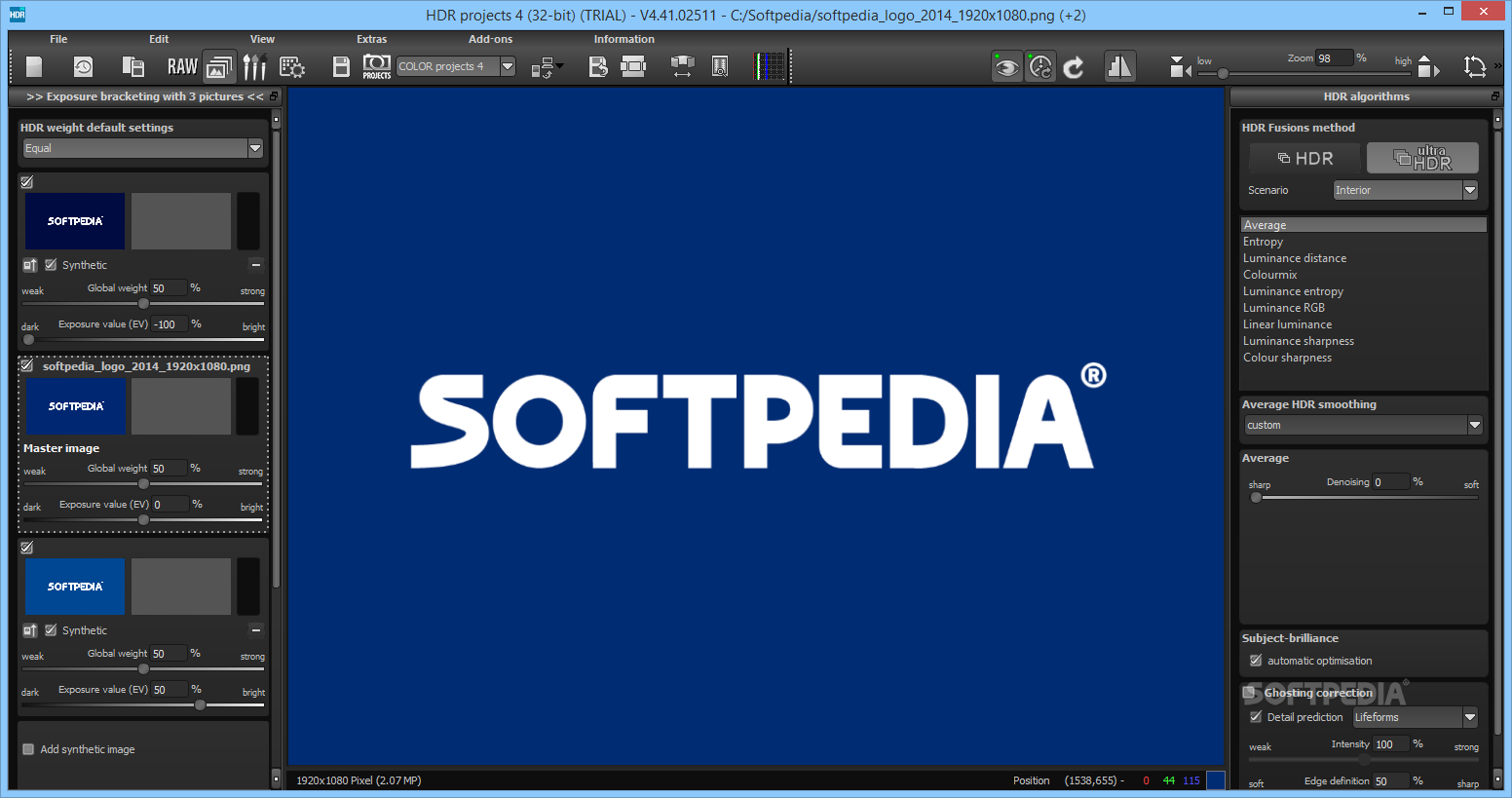Open Scenario Interior dropdown
The image size is (1512, 798).
pos(1405,190)
